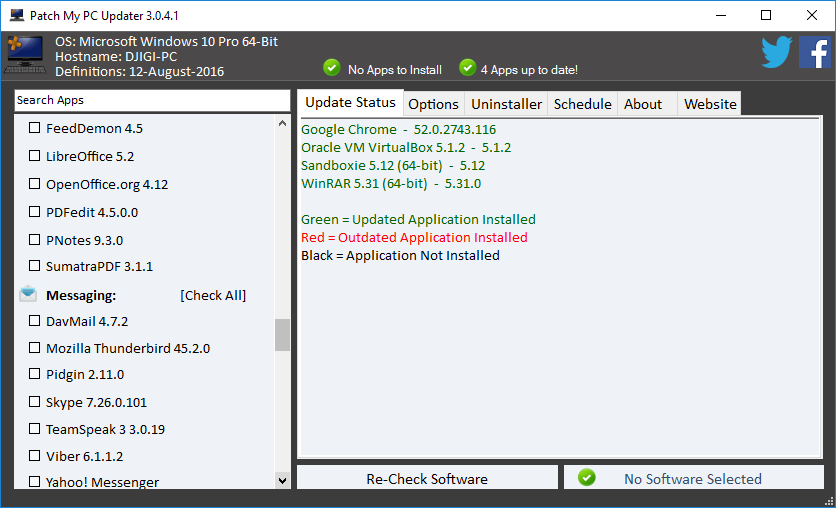The image size is (836, 508).
Task: Click the Re-Check Software button
Action: point(427,478)
